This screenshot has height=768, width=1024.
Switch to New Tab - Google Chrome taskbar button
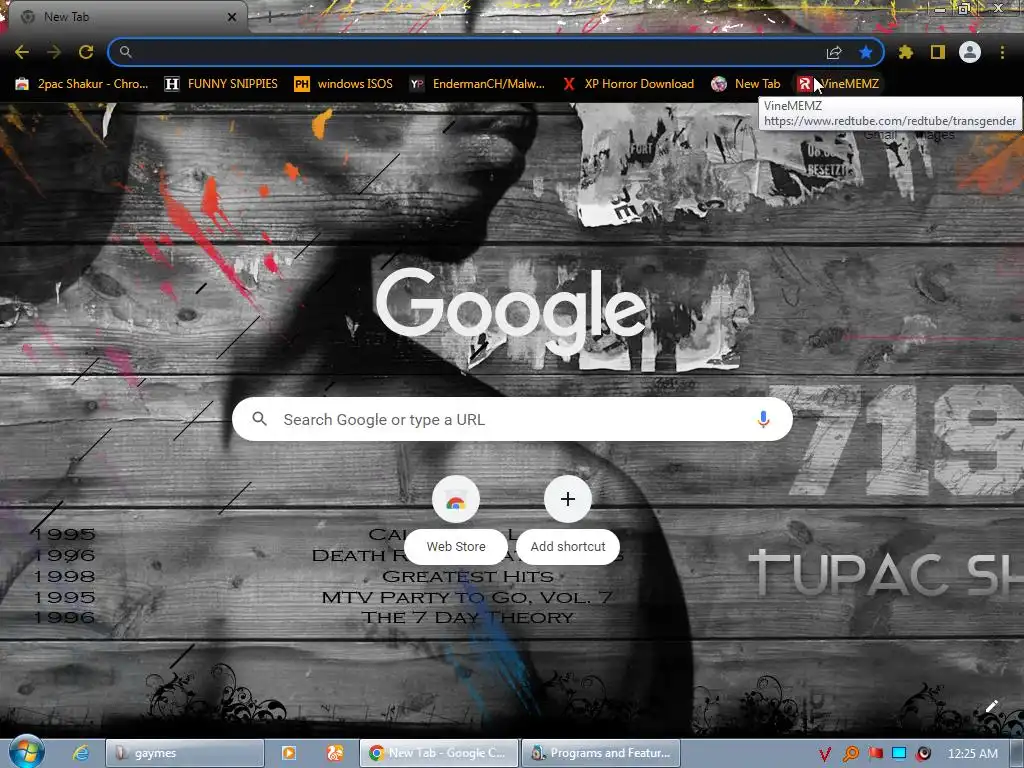[439, 753]
